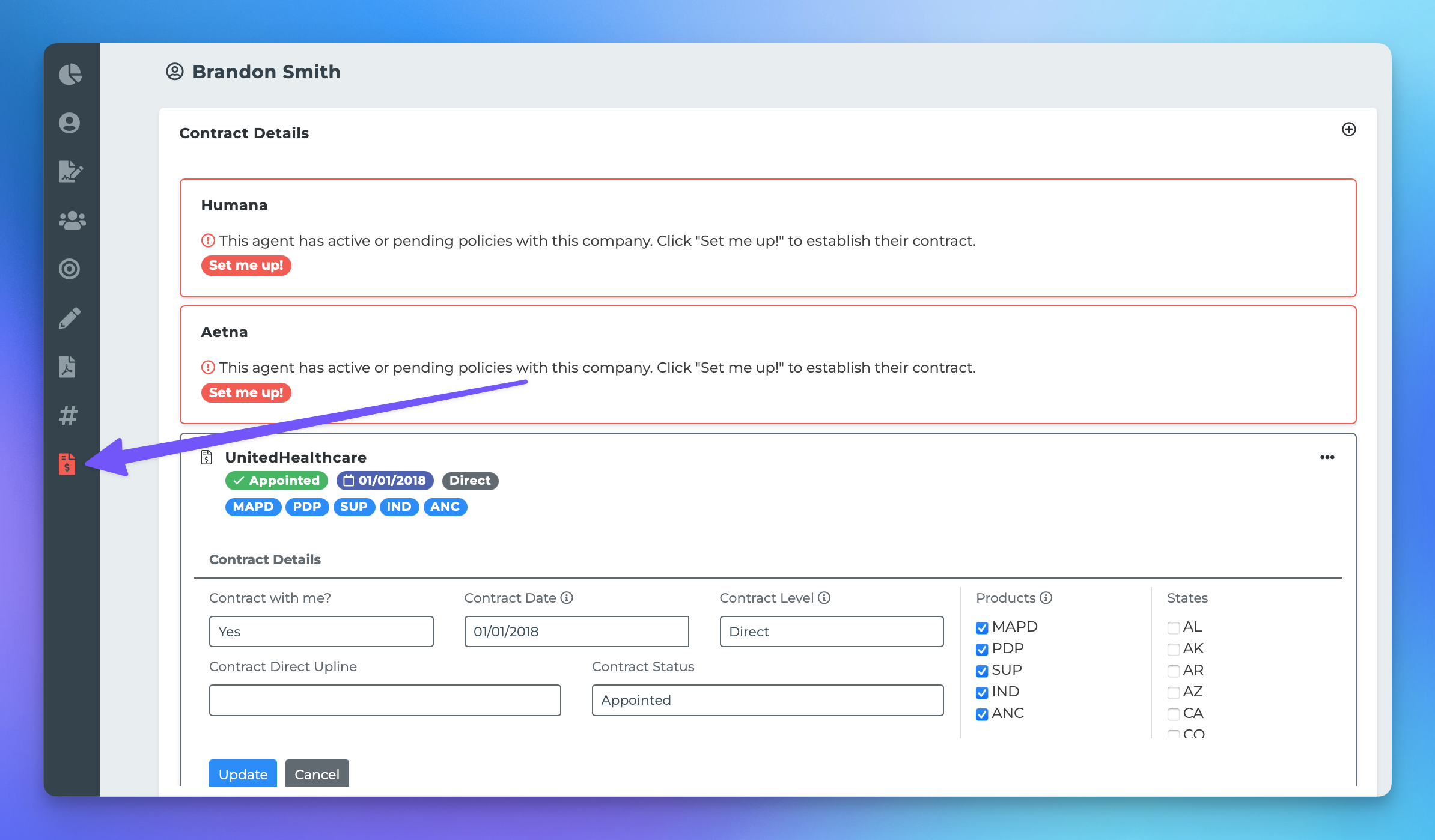Open the hashtag numbers sidebar icon
The width and height of the screenshot is (1435, 840).
pyautogui.click(x=69, y=415)
